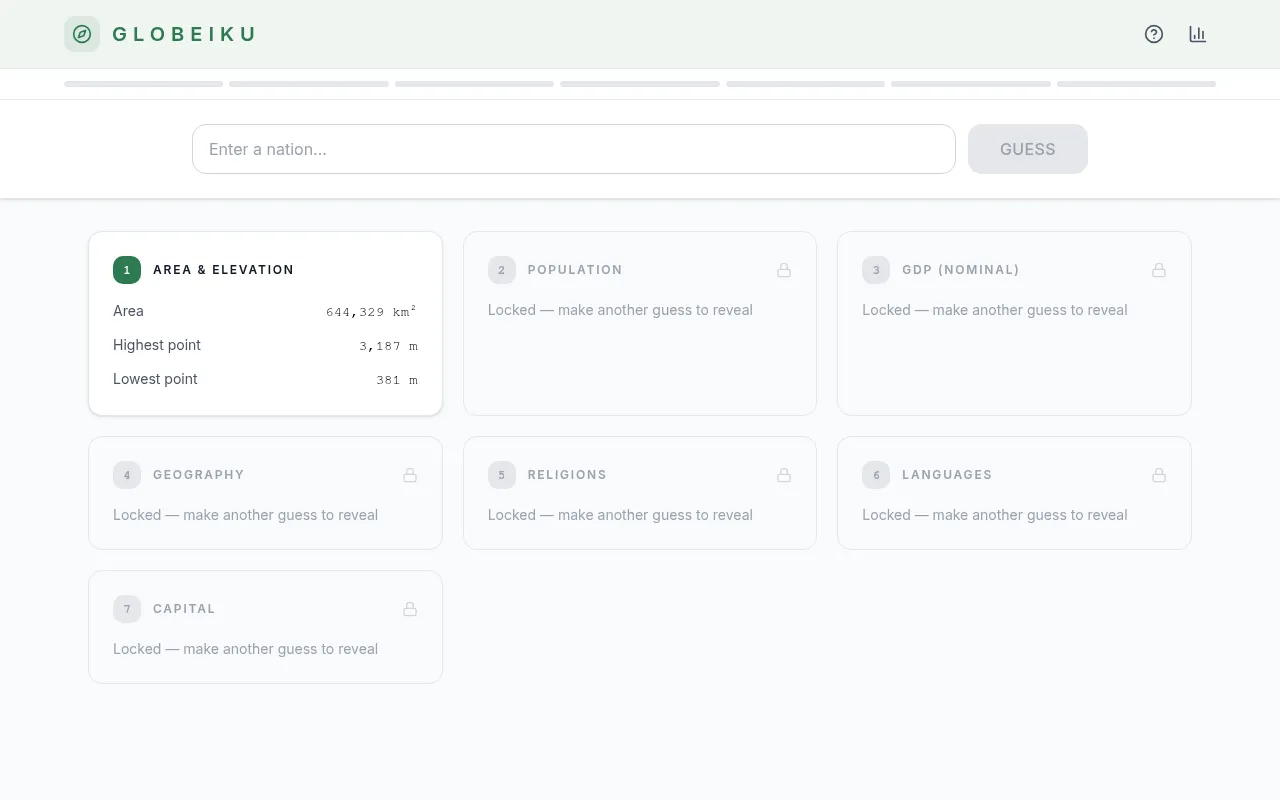Click the number 7 badge on Capital
The width and height of the screenshot is (1280, 800).
127,609
